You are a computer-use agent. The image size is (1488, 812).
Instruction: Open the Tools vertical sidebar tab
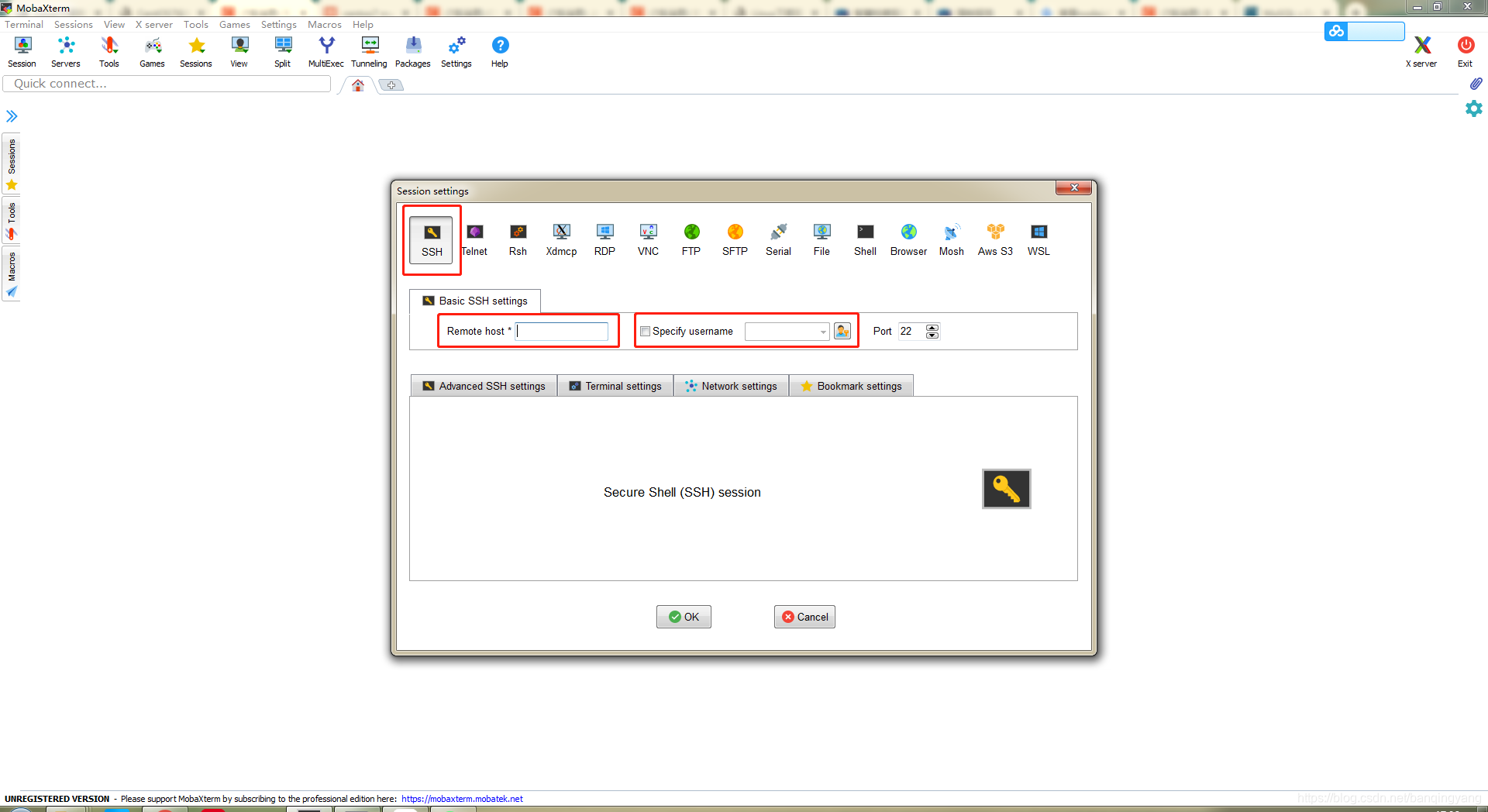tap(12, 221)
